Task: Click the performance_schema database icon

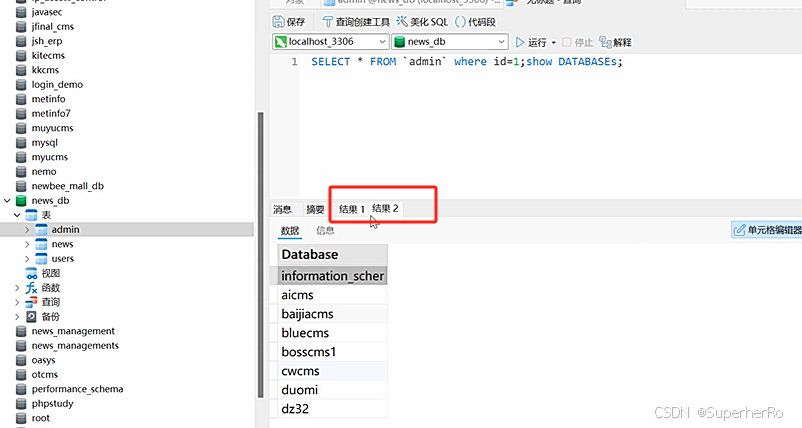Action: [x=21, y=389]
